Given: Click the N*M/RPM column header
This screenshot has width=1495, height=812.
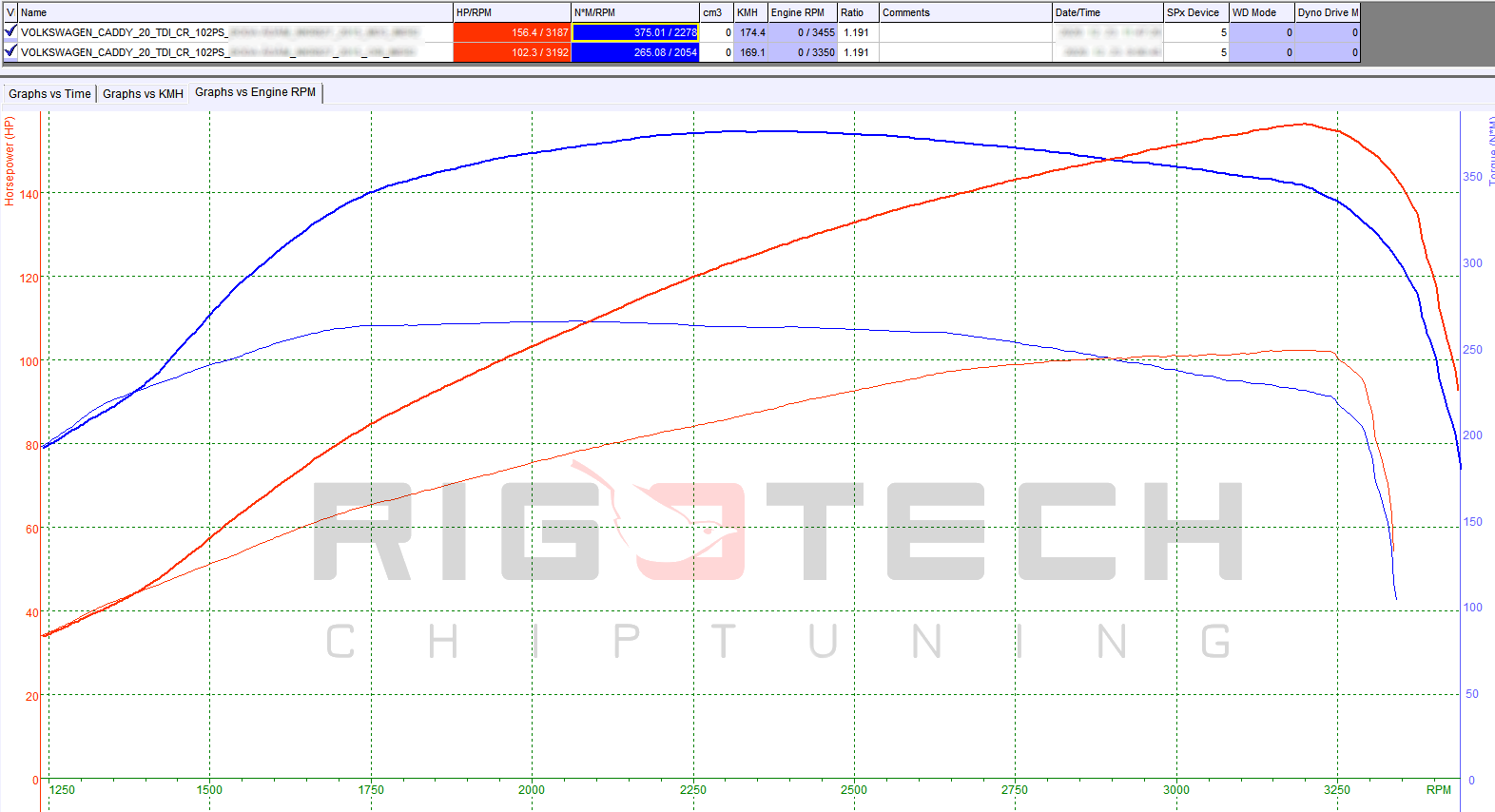Looking at the screenshot, I should coord(635,12).
